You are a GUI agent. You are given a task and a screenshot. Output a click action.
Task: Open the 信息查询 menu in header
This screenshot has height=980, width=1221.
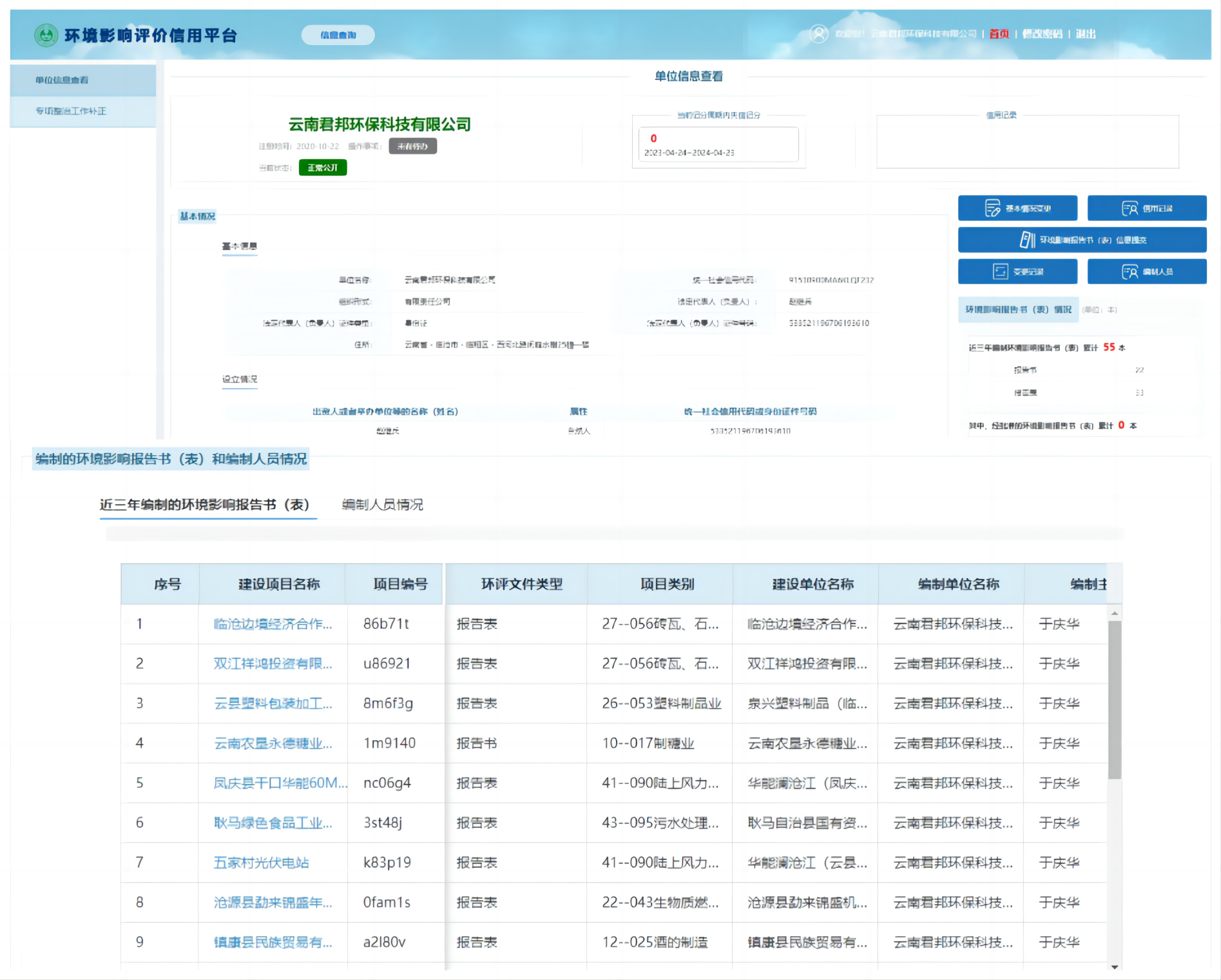(x=338, y=35)
